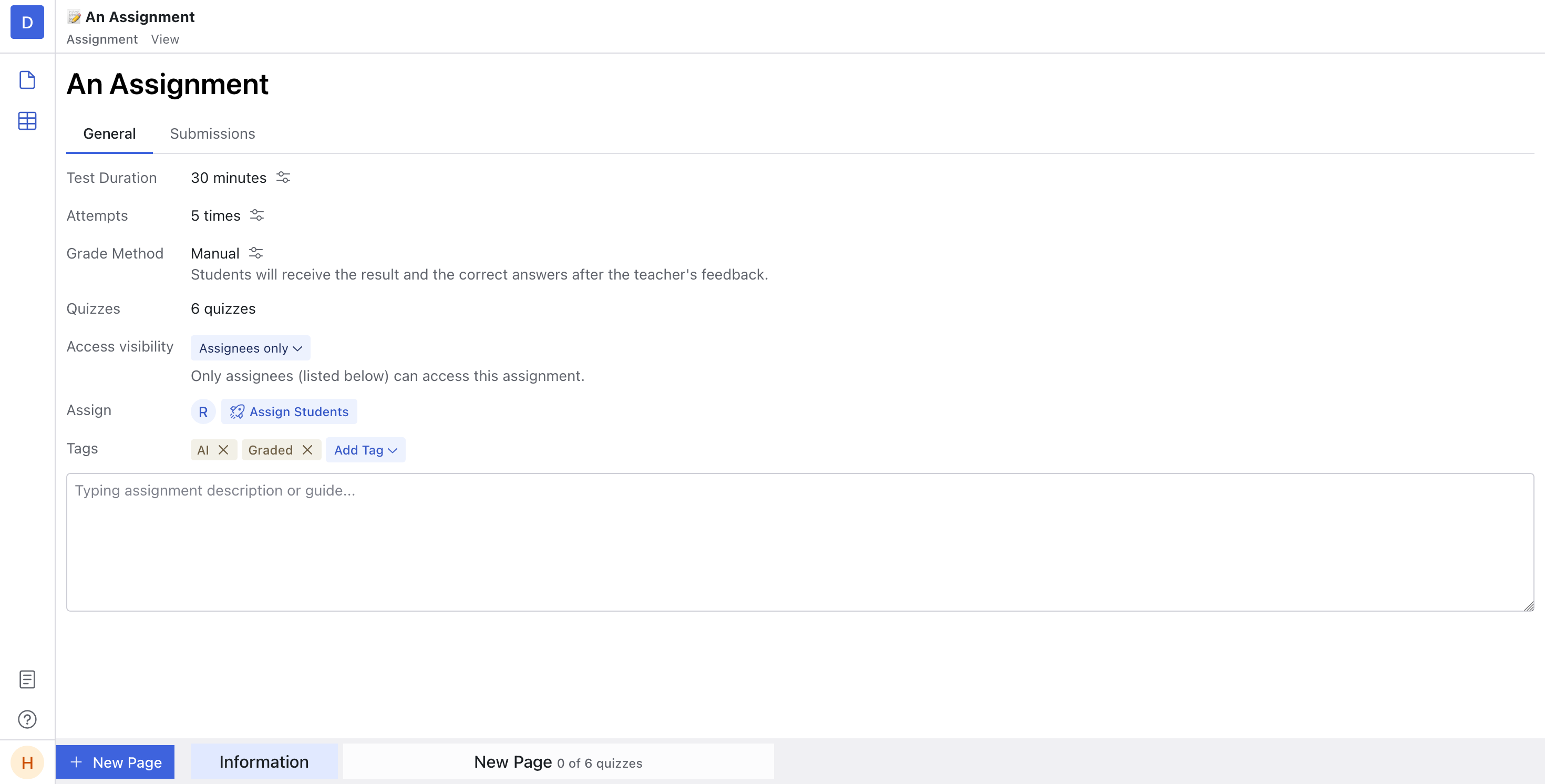Image resolution: width=1545 pixels, height=784 pixels.
Task: Click the blue D workspace logo
Action: [27, 22]
